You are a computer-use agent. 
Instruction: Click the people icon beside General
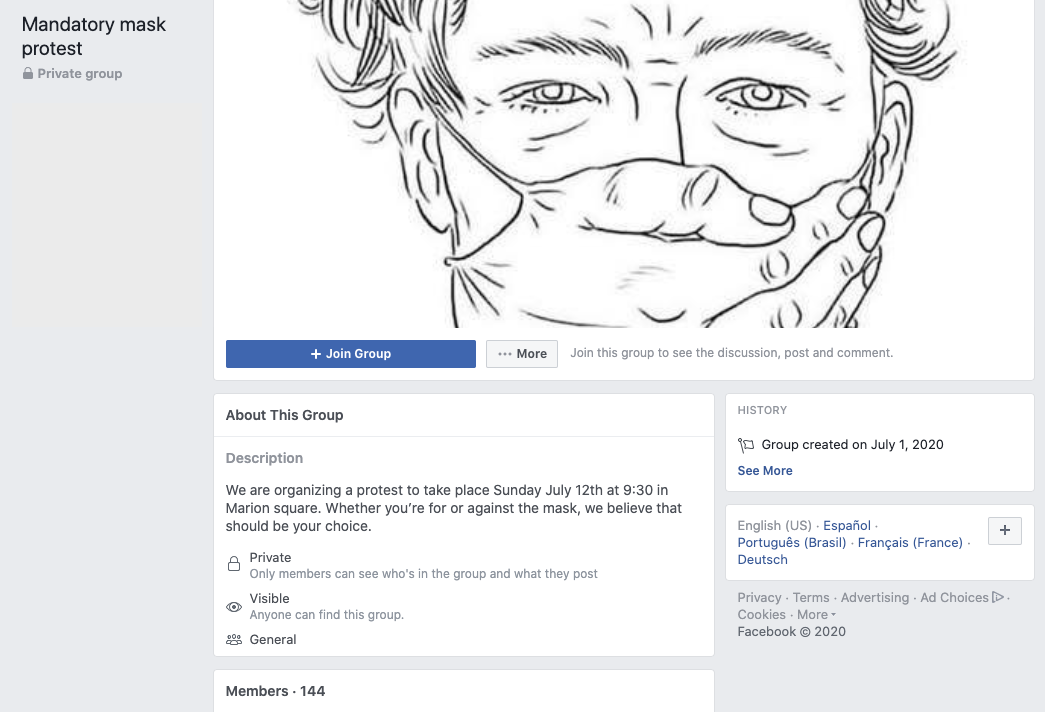(x=233, y=640)
